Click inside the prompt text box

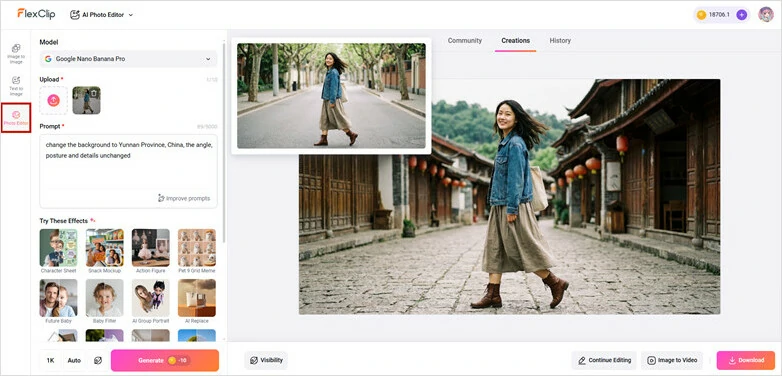(128, 171)
